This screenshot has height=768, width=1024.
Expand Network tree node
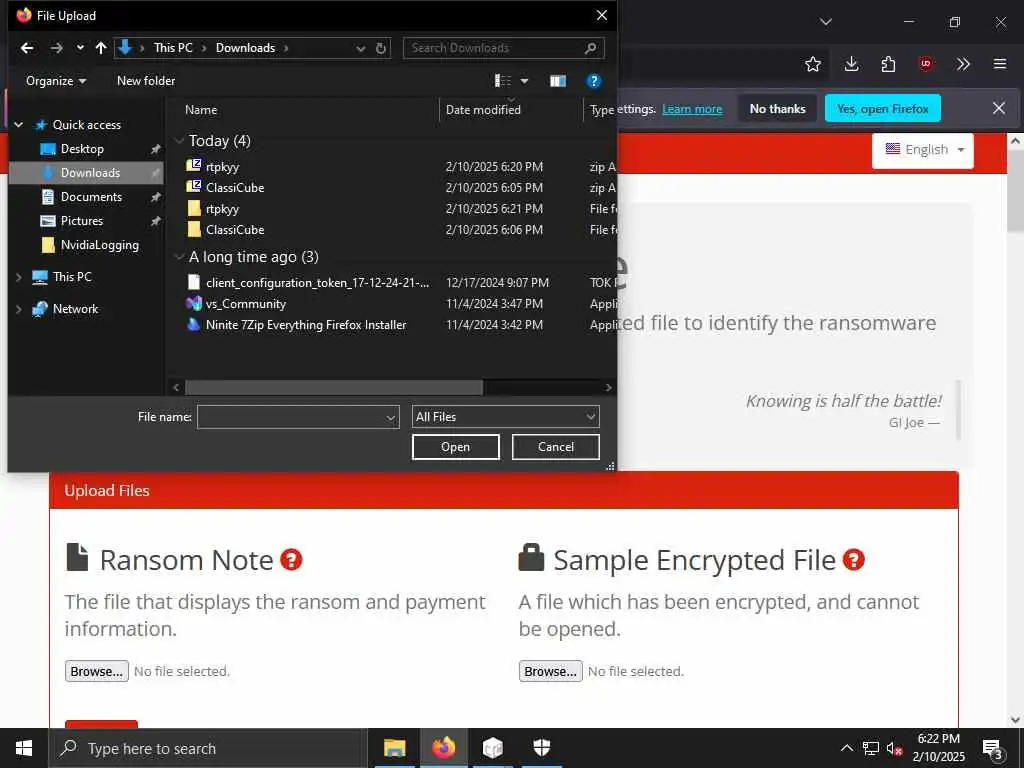tap(19, 310)
